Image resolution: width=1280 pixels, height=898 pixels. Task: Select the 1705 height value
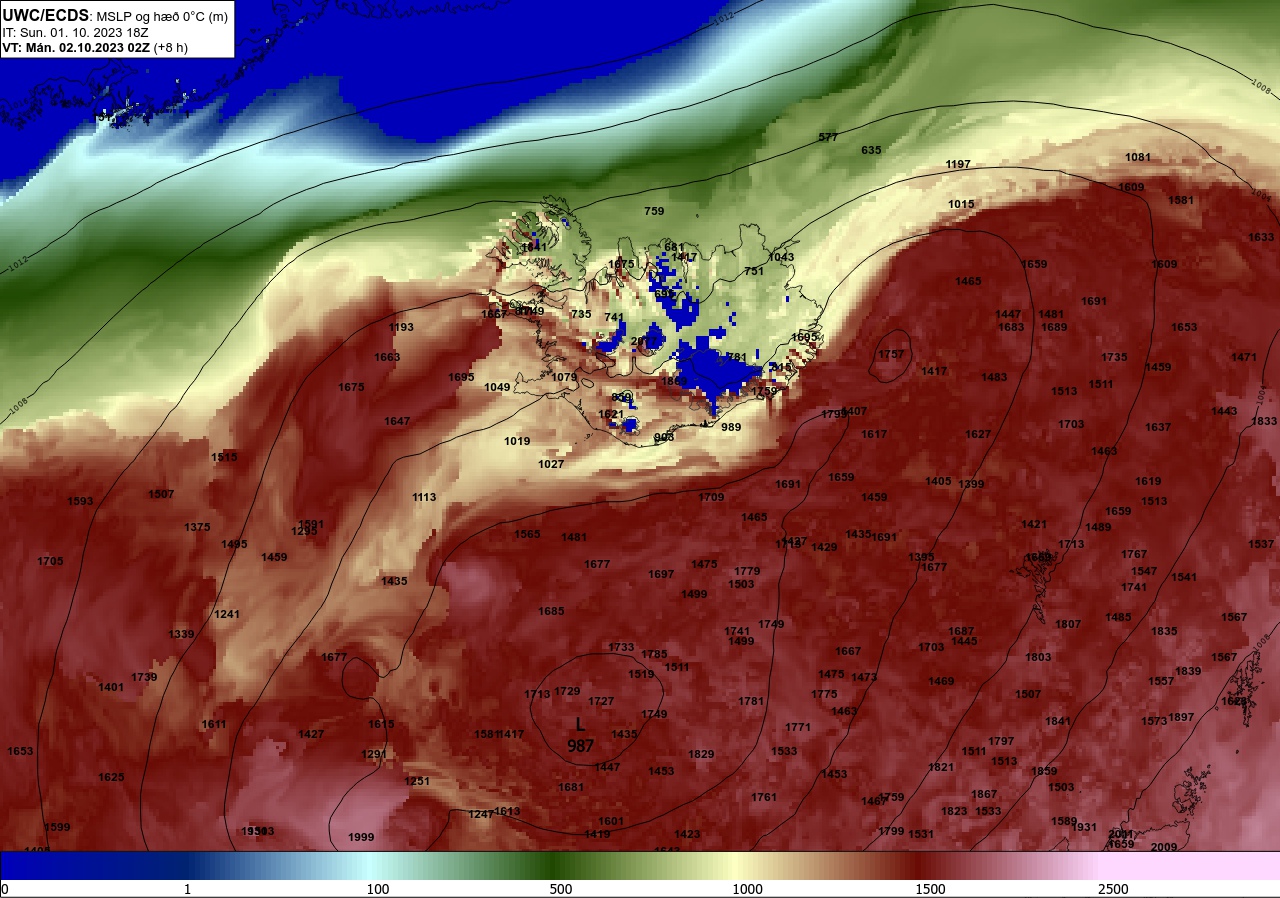[x=50, y=561]
